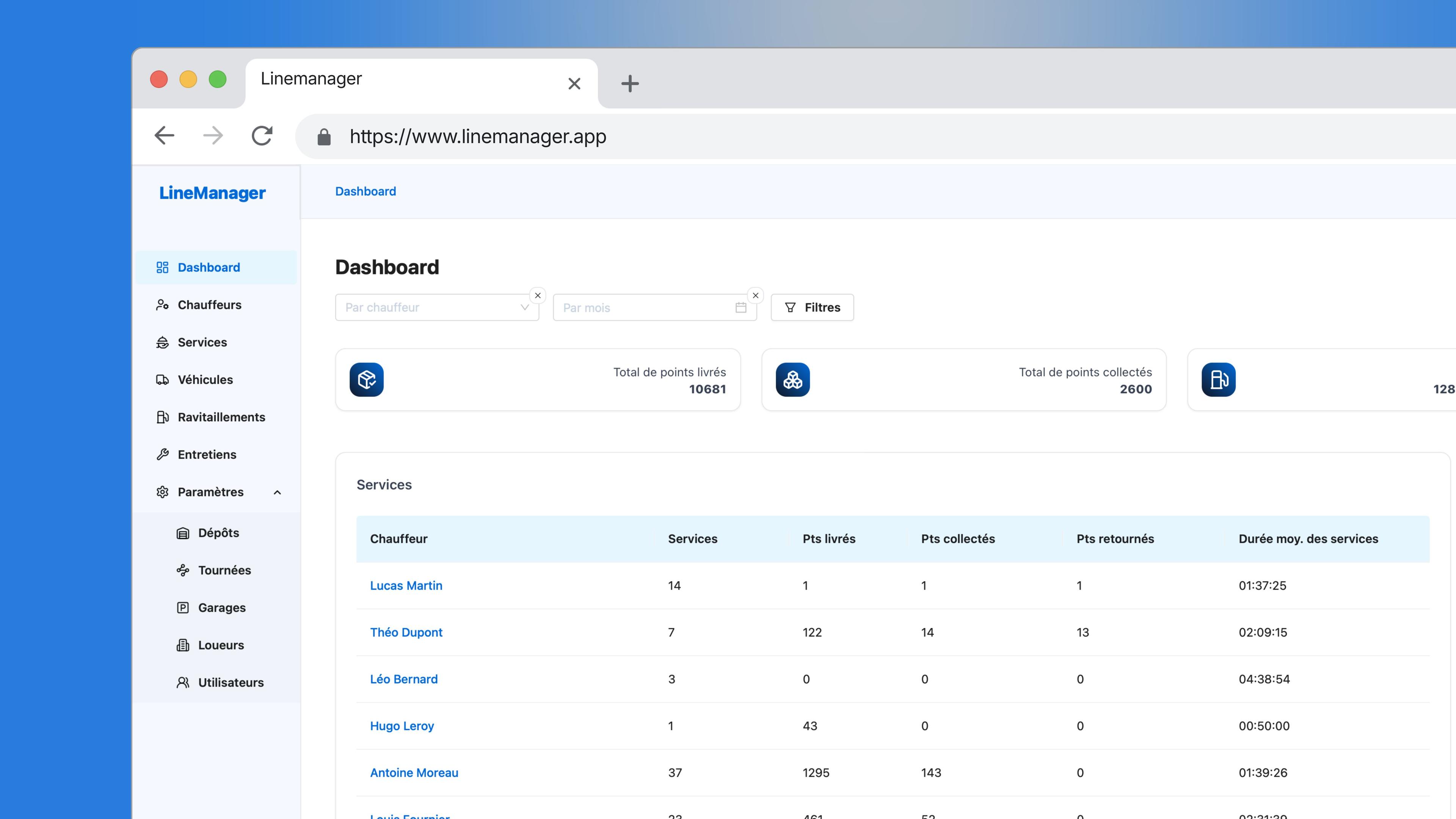Open the Hugo Leroy chauffeur link
This screenshot has height=819, width=1456.
click(402, 726)
